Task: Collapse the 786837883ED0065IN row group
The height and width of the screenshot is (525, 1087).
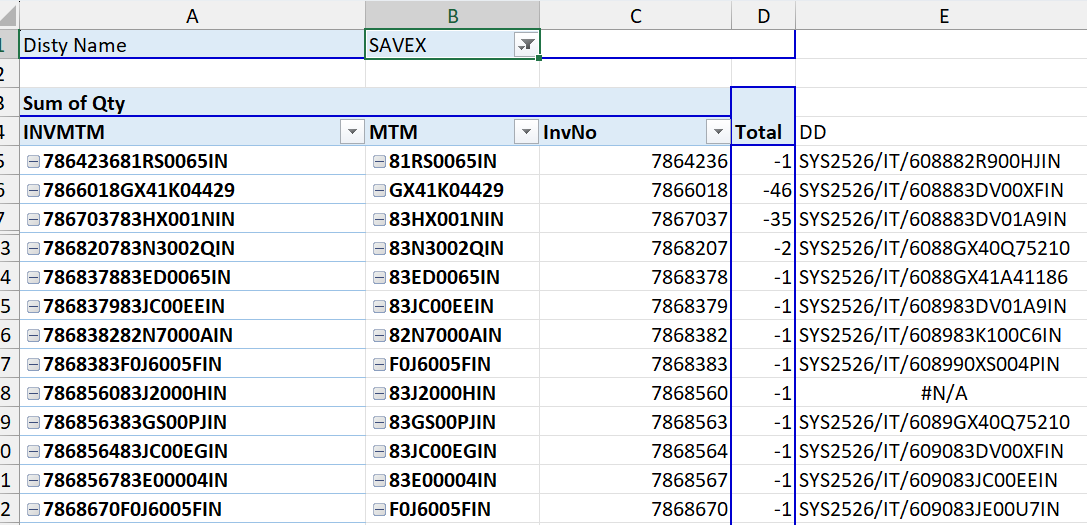Action: click(33, 278)
